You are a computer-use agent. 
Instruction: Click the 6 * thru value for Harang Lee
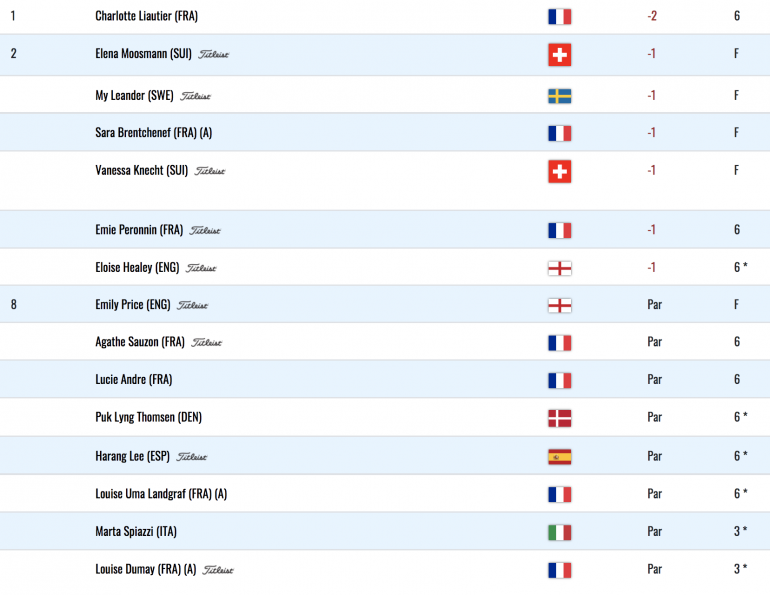click(741, 456)
